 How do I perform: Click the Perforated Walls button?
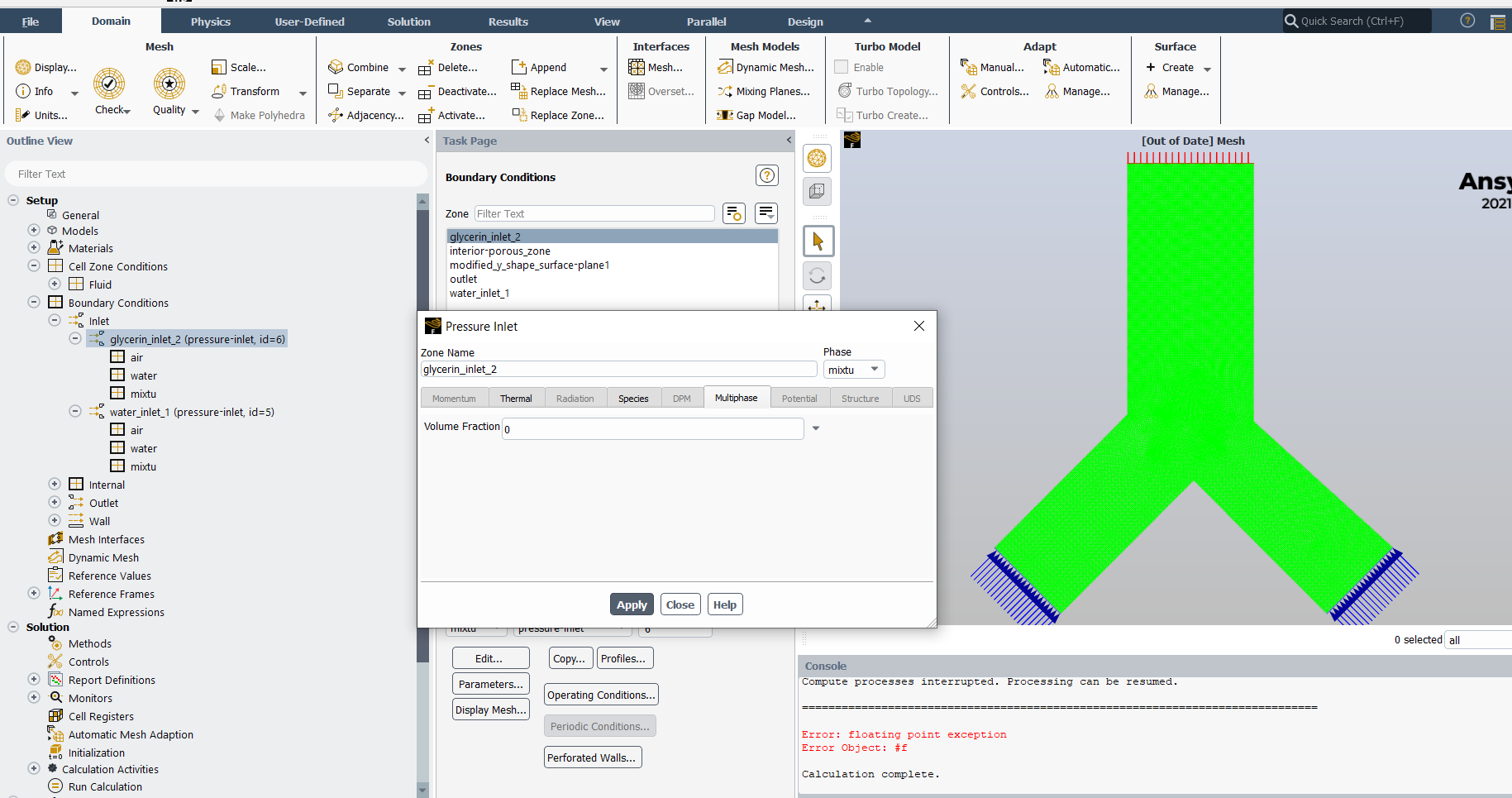pos(593,757)
